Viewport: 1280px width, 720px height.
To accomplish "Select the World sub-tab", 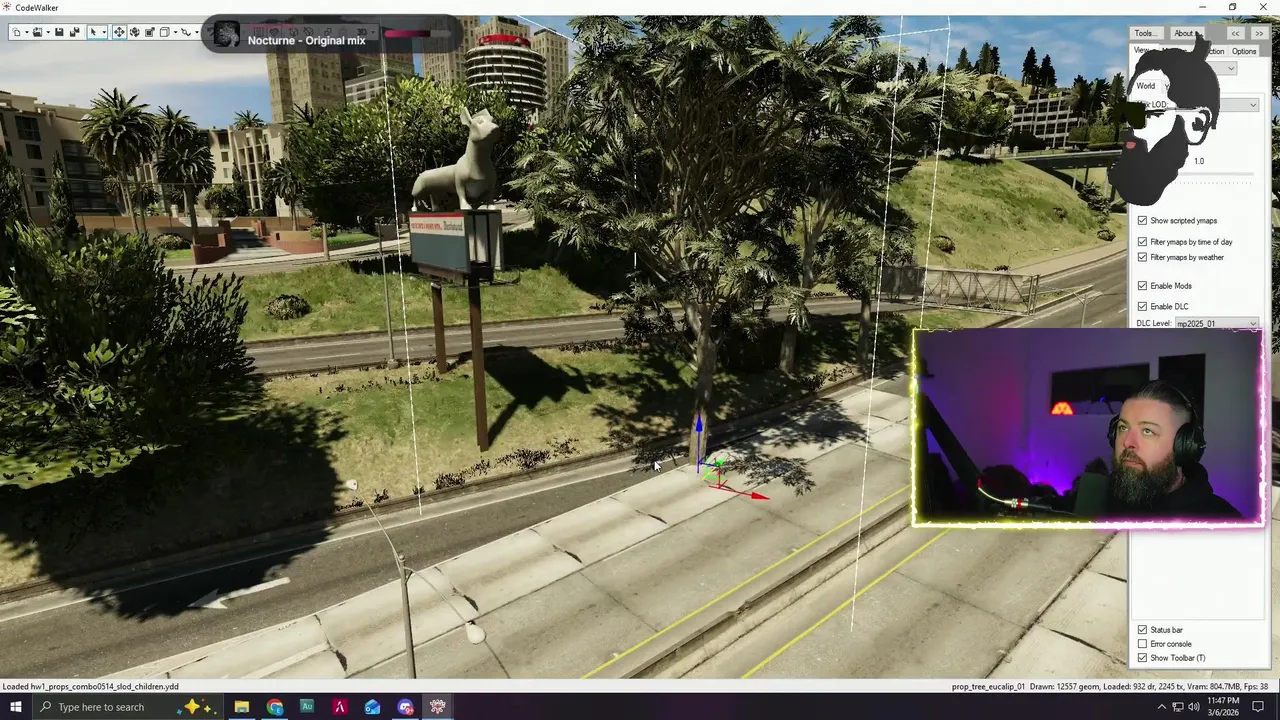I will (1145, 86).
